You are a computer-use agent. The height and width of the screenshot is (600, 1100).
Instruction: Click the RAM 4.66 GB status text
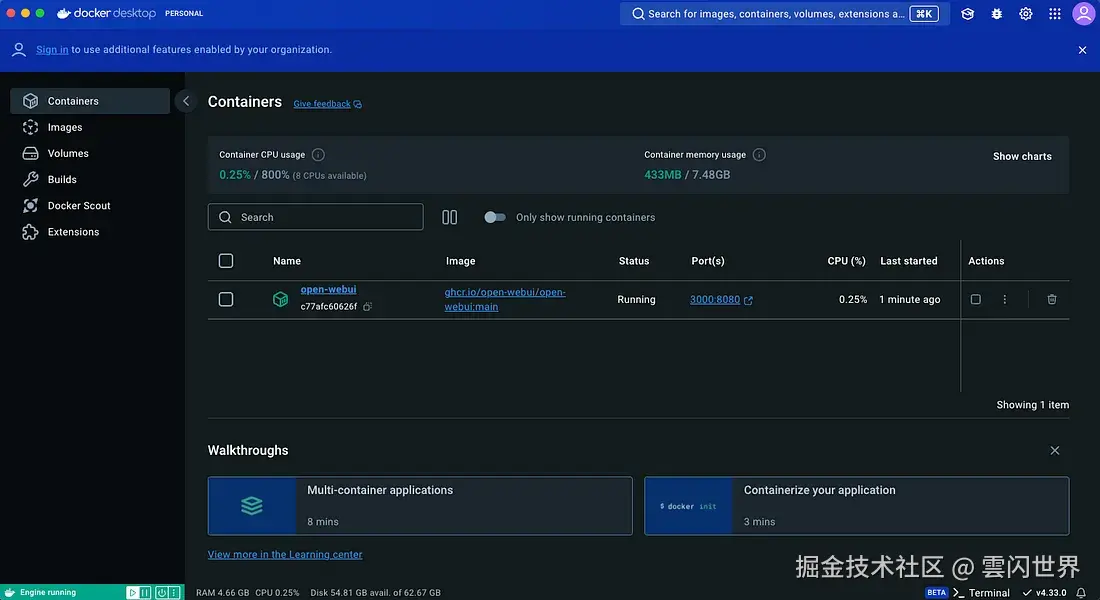pyautogui.click(x=222, y=593)
